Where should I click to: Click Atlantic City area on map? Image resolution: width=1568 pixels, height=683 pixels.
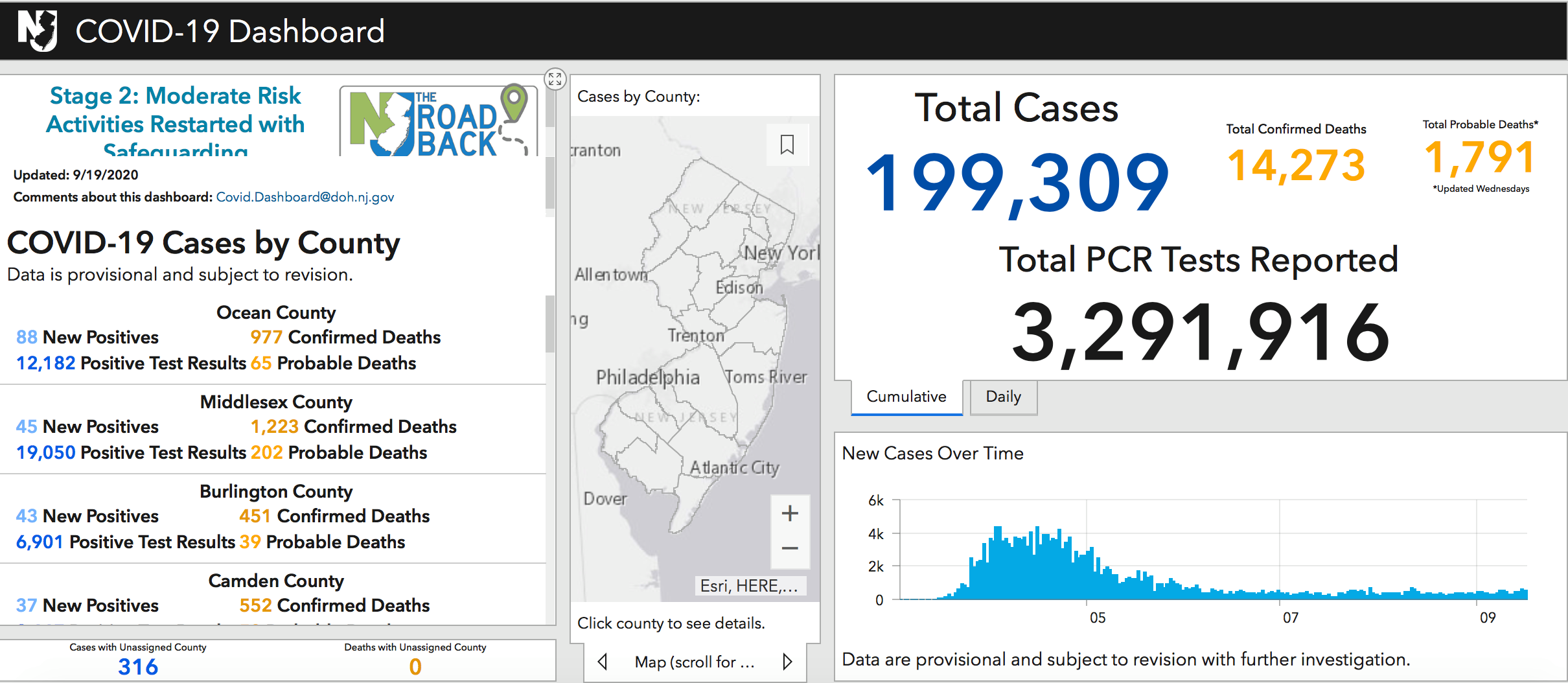(x=734, y=467)
